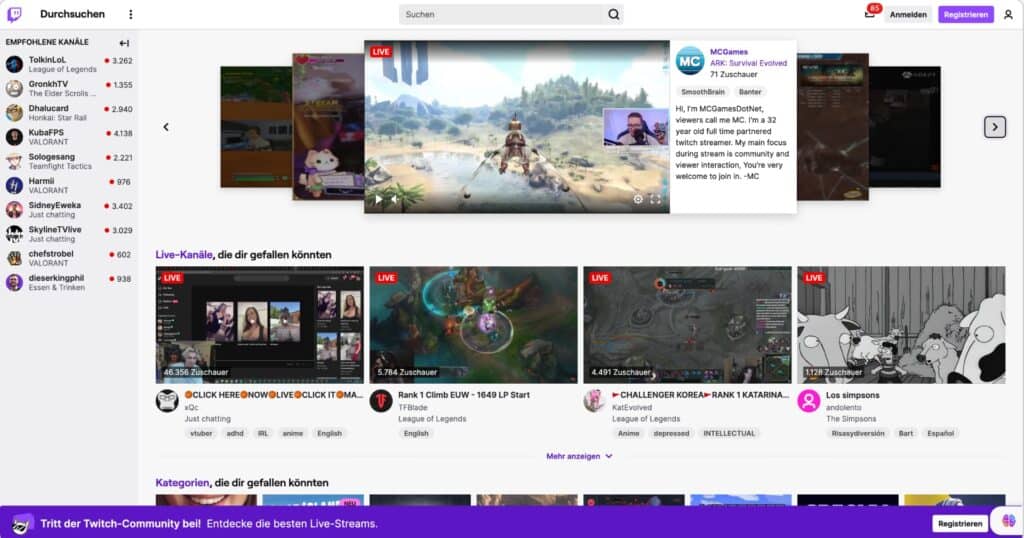Screen dimensions: 1024x538
Task: Click Bart tag under Los simpsons
Action: (x=906, y=434)
